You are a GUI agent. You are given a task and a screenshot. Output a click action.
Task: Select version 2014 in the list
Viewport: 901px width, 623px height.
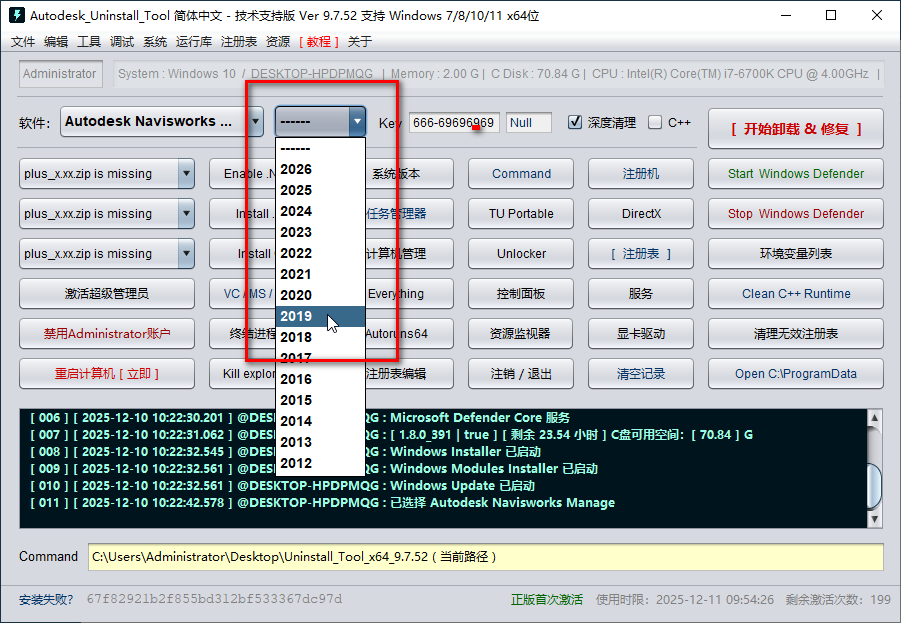click(320, 421)
